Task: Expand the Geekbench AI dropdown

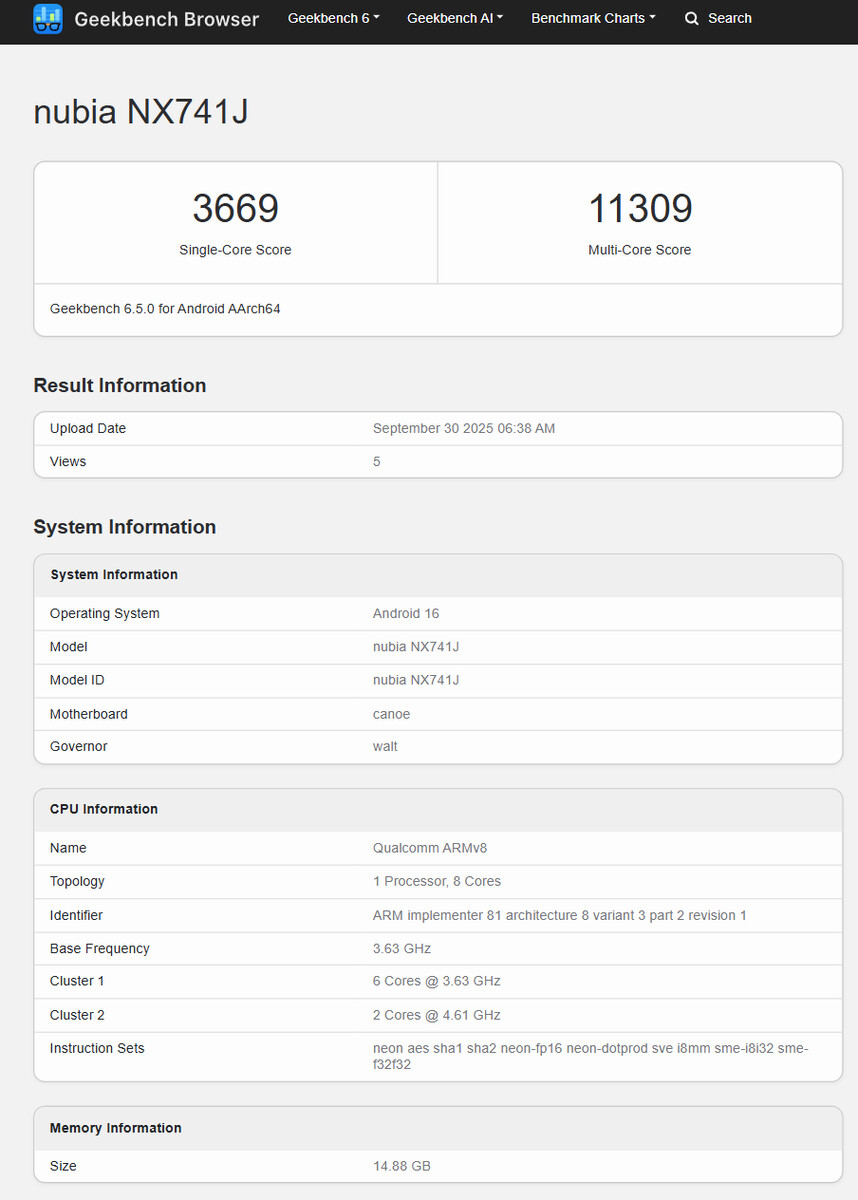Action: coord(455,18)
